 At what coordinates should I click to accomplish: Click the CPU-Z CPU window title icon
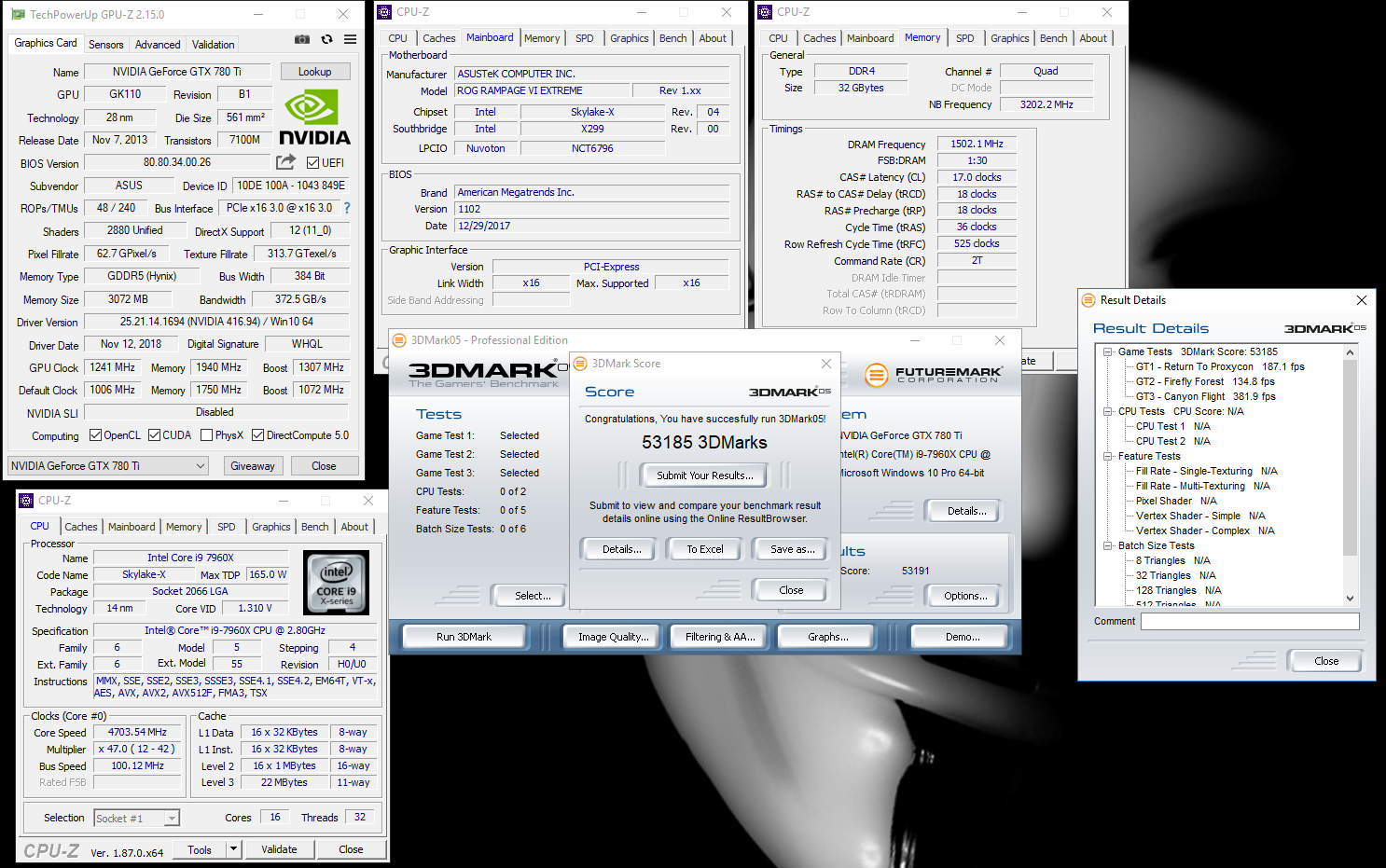tap(26, 501)
